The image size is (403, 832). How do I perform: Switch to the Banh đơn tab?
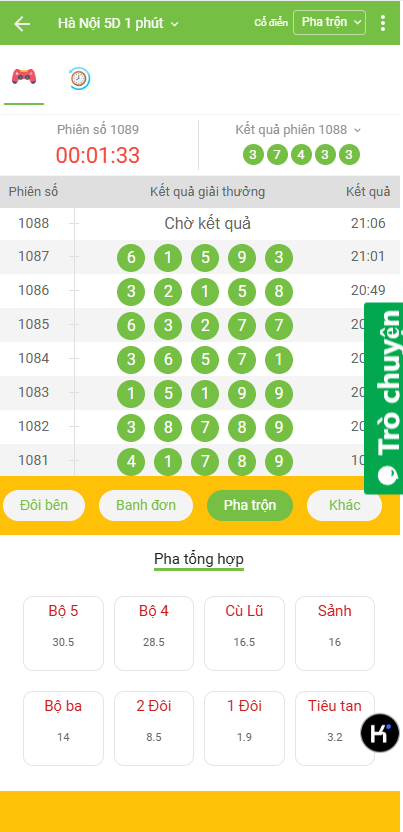pos(146,505)
